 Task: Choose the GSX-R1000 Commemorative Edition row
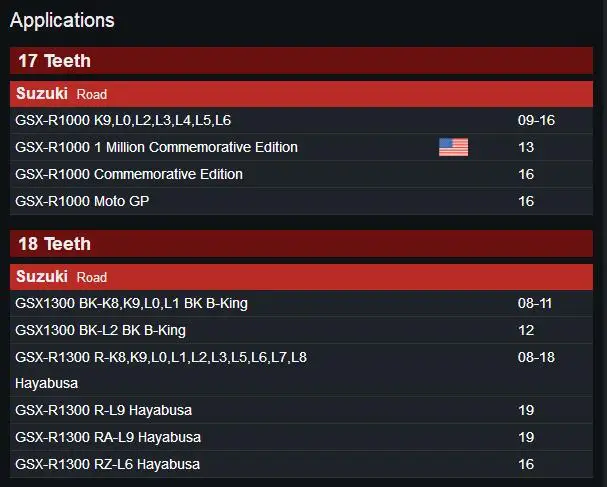tap(301, 174)
